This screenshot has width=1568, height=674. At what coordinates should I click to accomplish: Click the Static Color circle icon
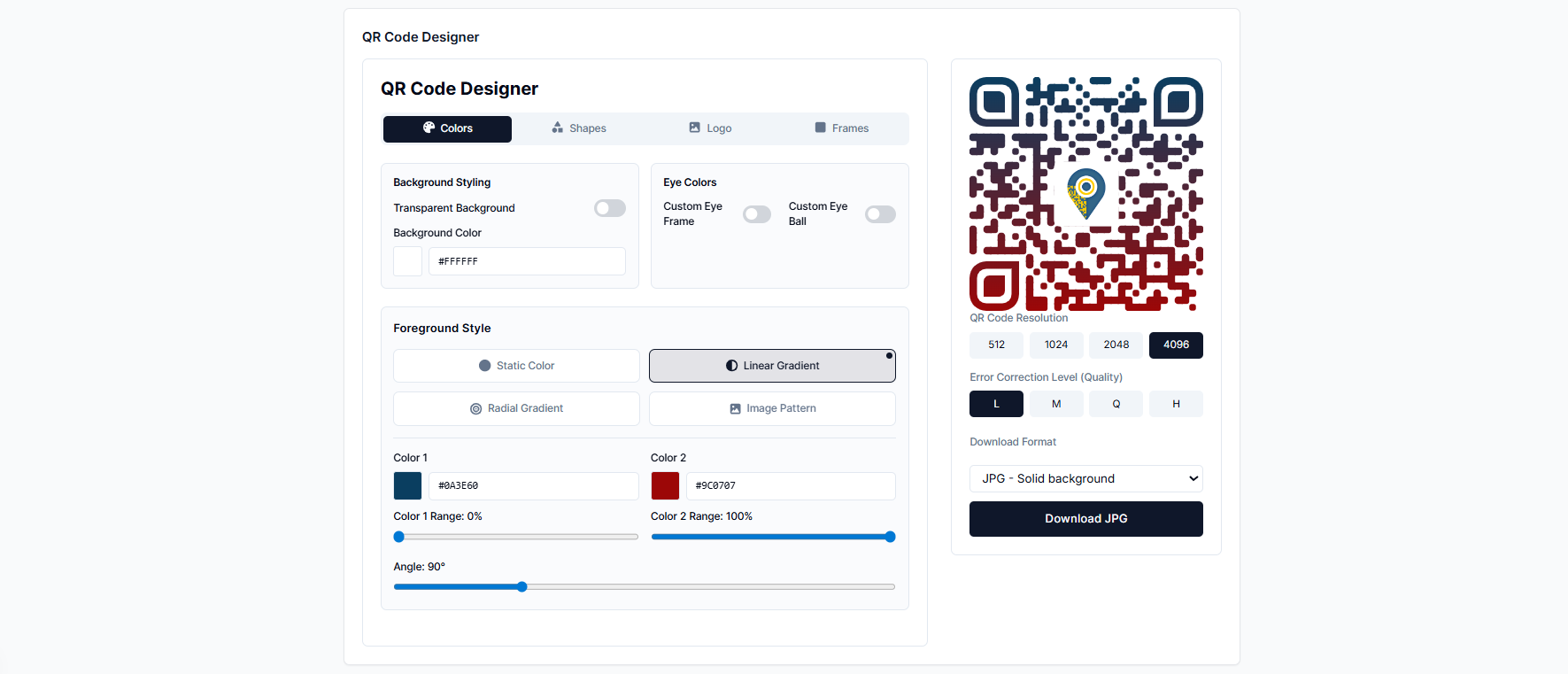[484, 366]
